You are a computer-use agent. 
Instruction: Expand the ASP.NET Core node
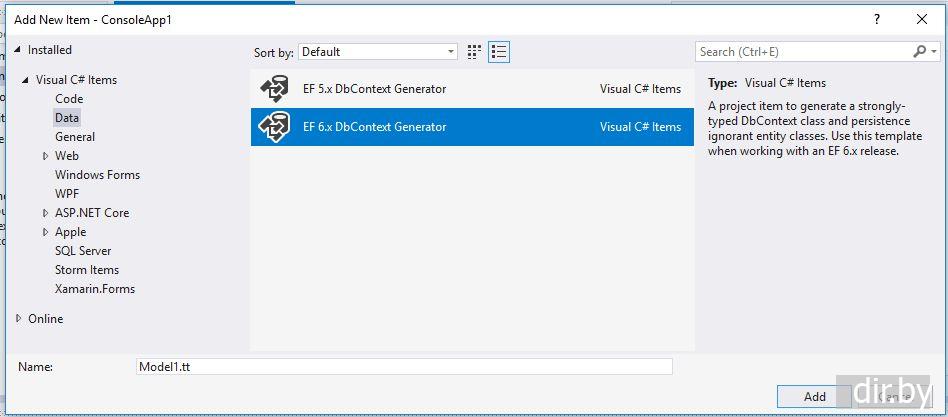tap(45, 213)
